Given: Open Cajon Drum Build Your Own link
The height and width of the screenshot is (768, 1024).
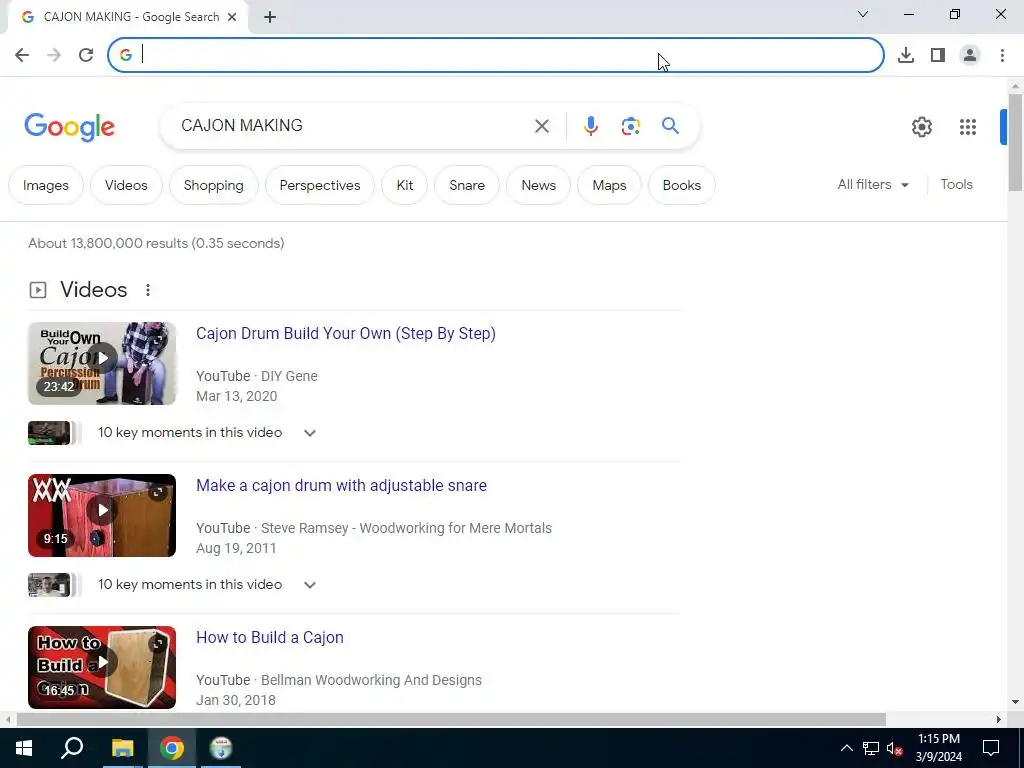Looking at the screenshot, I should 345,333.
